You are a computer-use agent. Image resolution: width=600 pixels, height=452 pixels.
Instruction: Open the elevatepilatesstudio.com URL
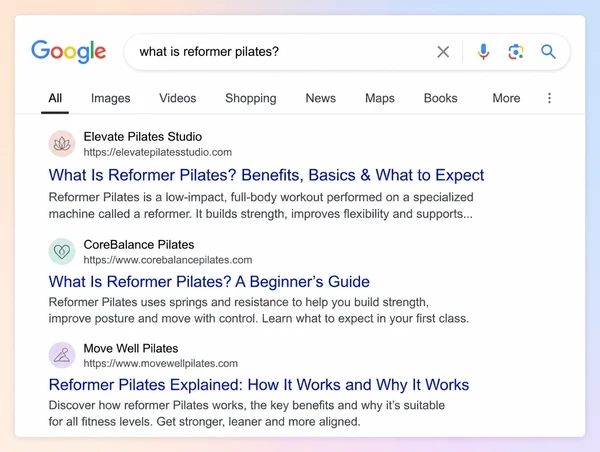click(158, 152)
